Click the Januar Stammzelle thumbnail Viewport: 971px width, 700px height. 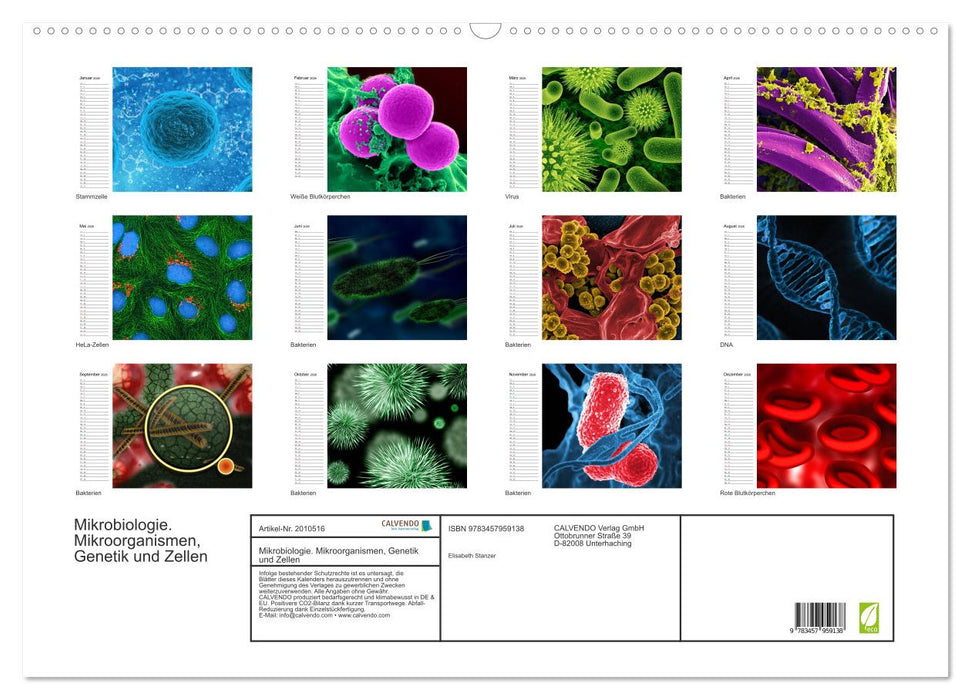click(181, 128)
